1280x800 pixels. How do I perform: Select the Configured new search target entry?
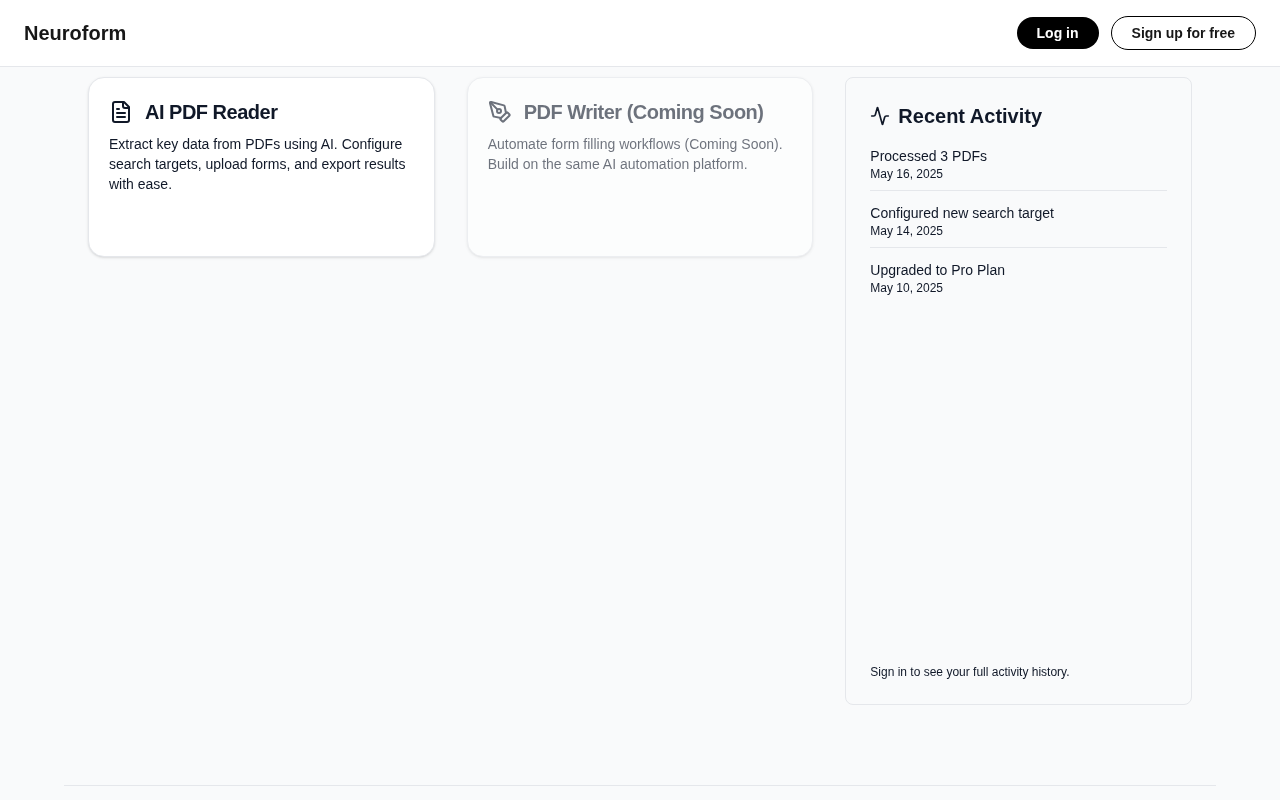[962, 213]
